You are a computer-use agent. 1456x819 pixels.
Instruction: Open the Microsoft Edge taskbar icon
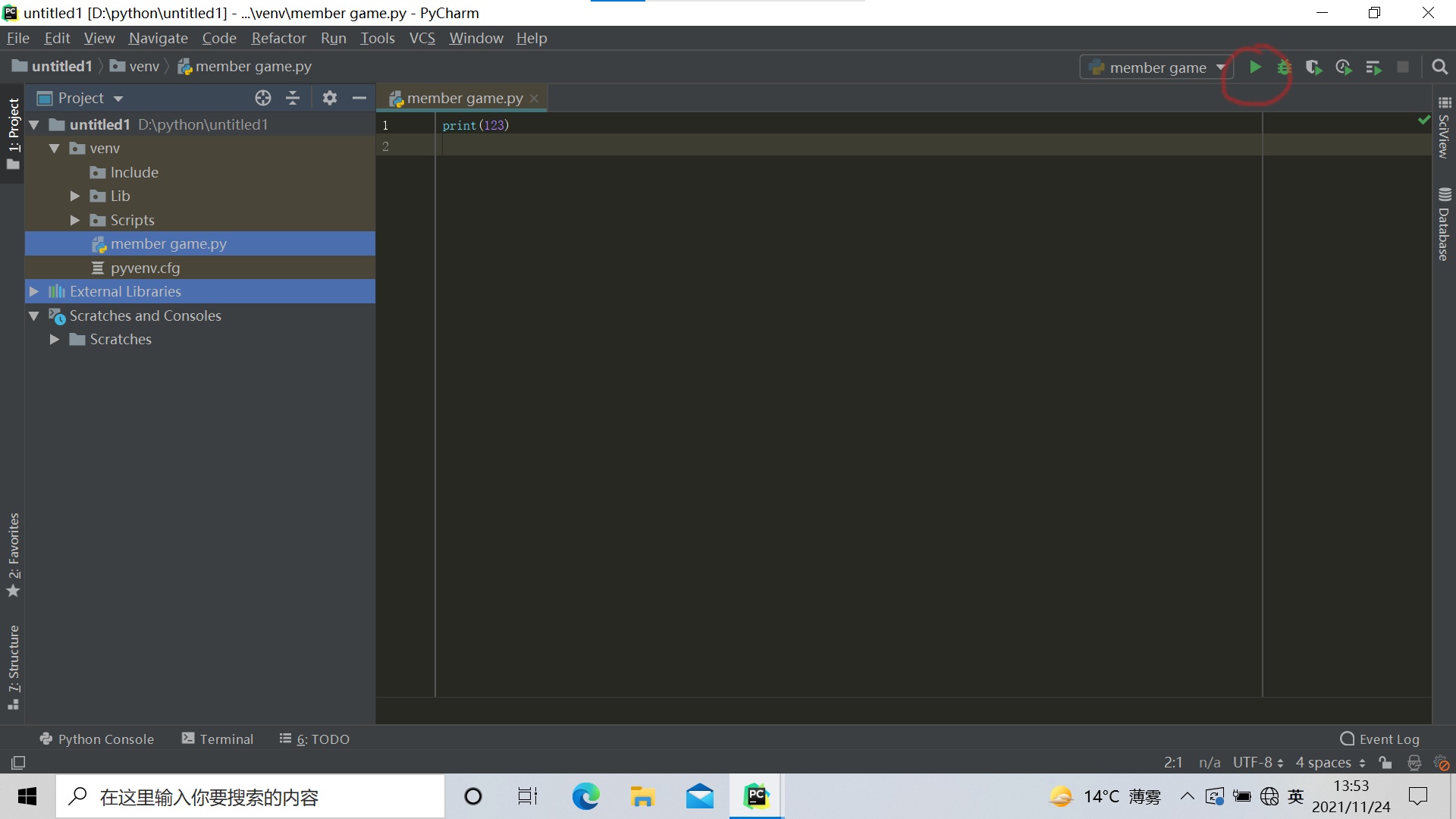tap(585, 796)
